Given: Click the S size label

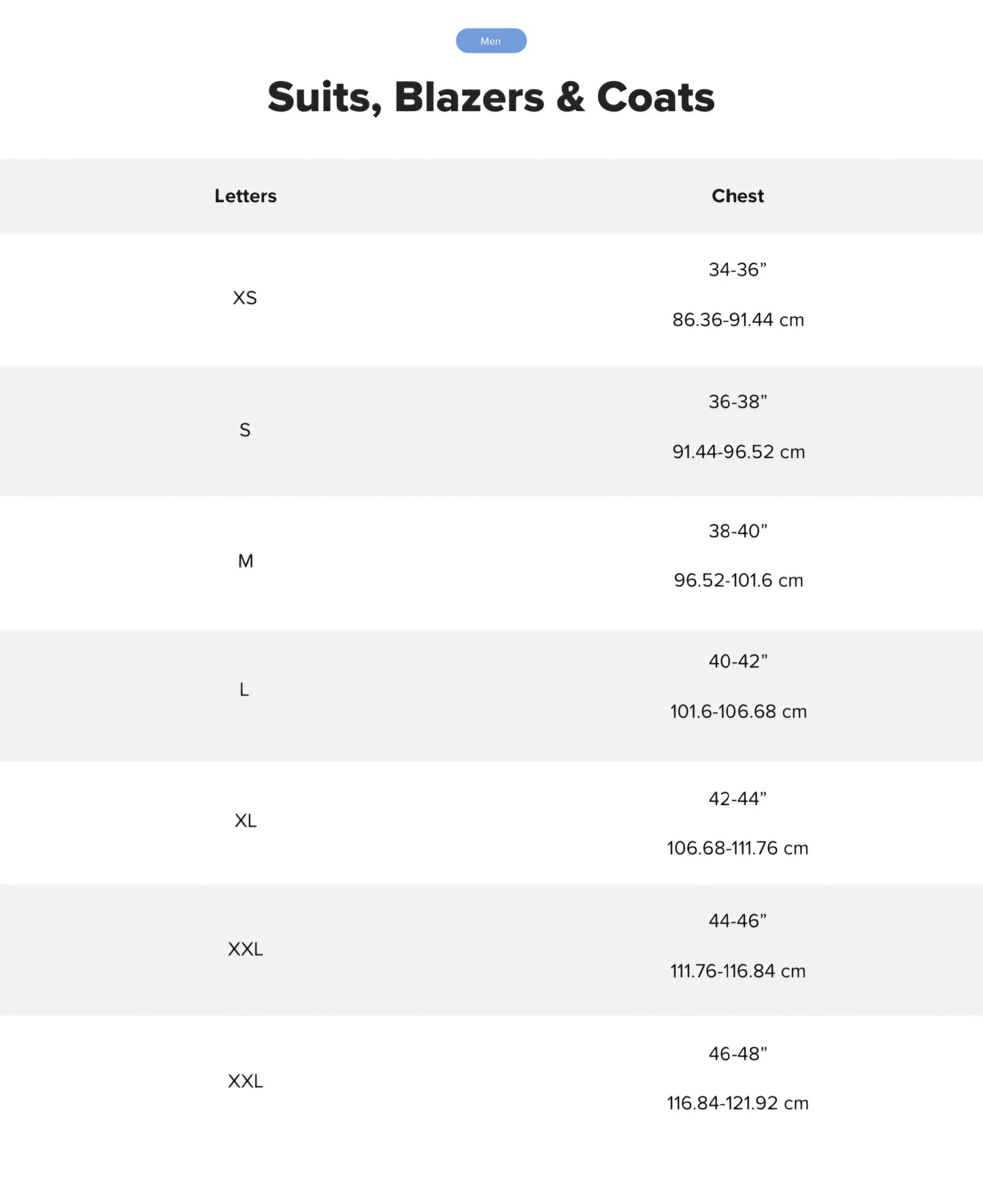Looking at the screenshot, I should [x=245, y=430].
